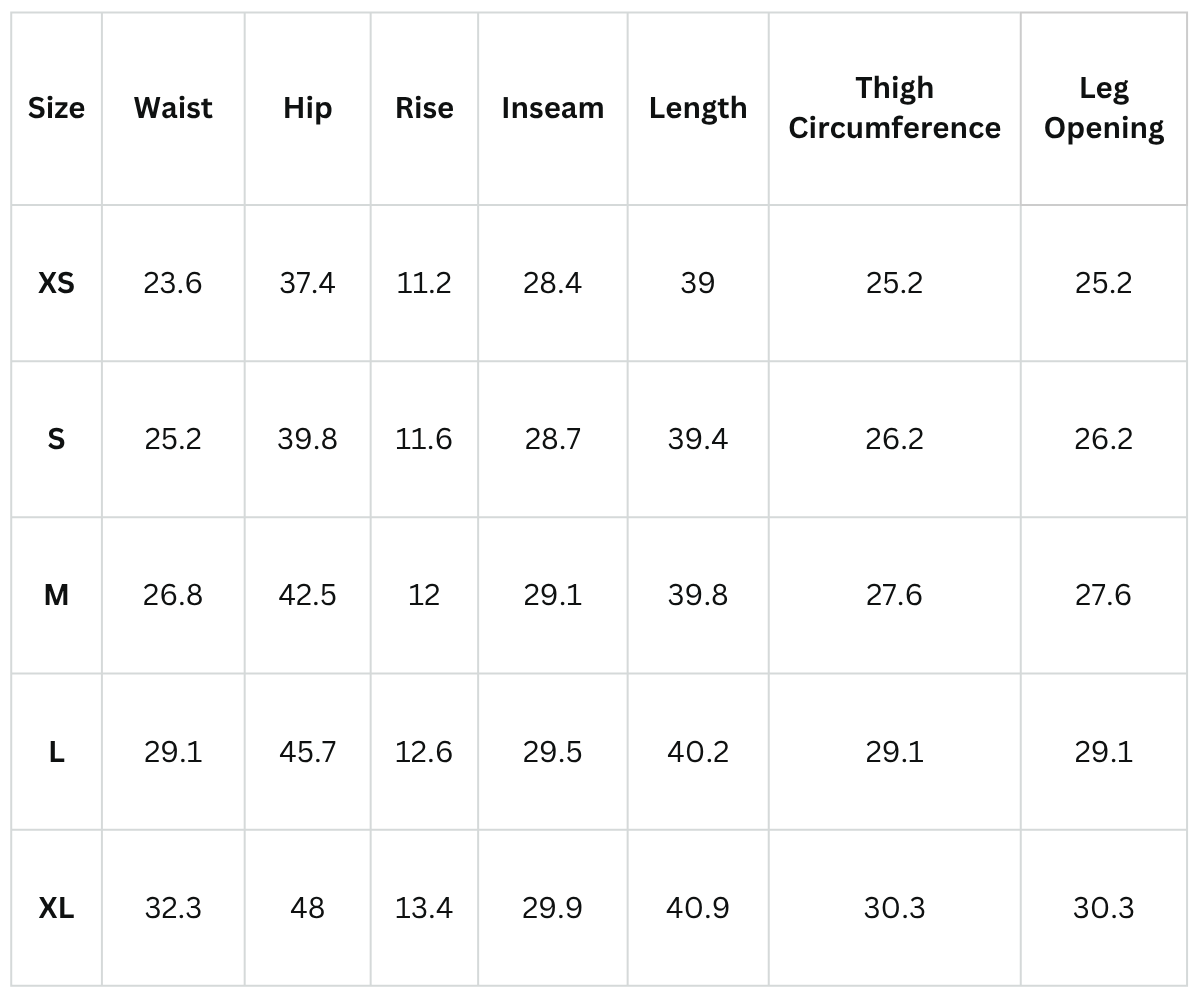Select the S size row label
Screen dimensions: 1200x1000
[x=56, y=439]
